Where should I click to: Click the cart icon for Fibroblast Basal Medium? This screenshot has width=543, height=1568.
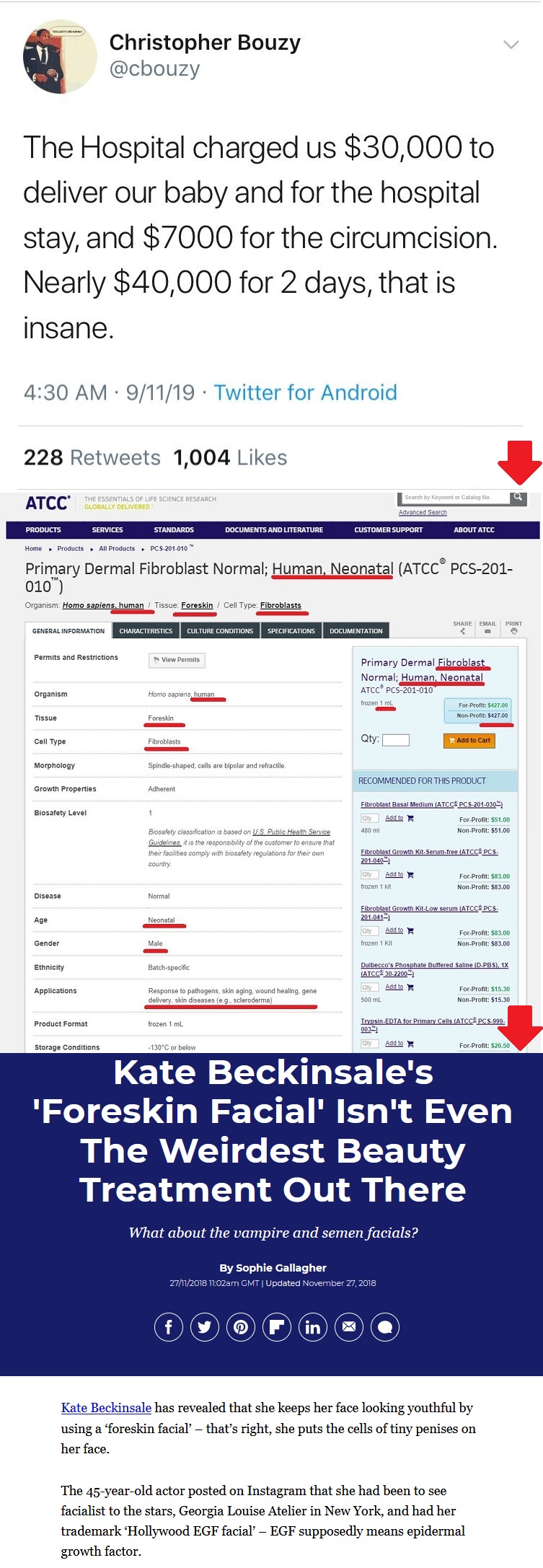(x=410, y=819)
